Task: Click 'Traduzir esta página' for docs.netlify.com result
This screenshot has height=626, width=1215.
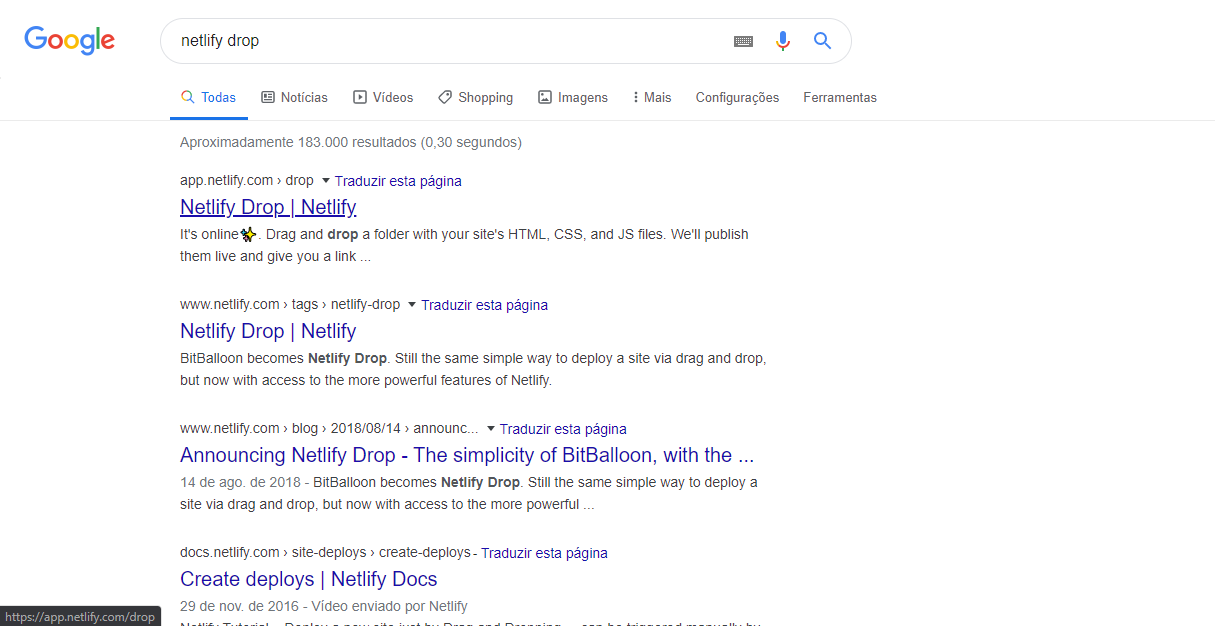Action: tap(544, 553)
